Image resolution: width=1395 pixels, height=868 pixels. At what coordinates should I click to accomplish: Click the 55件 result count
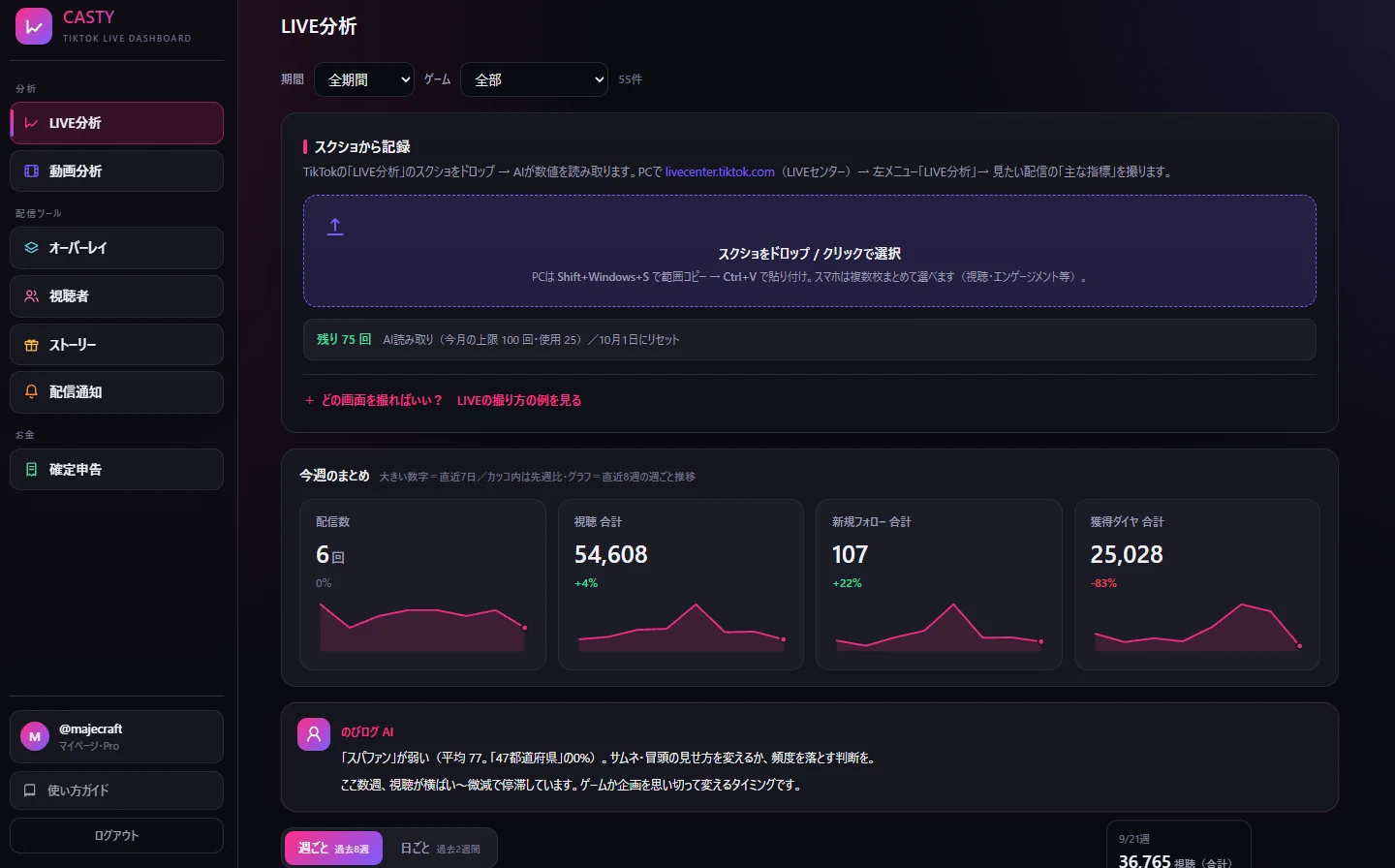(631, 79)
